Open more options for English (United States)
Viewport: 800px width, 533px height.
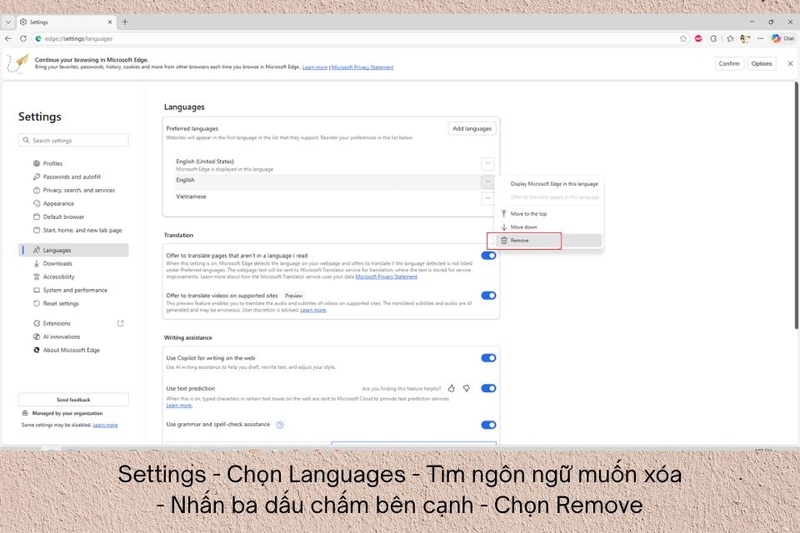pos(488,163)
